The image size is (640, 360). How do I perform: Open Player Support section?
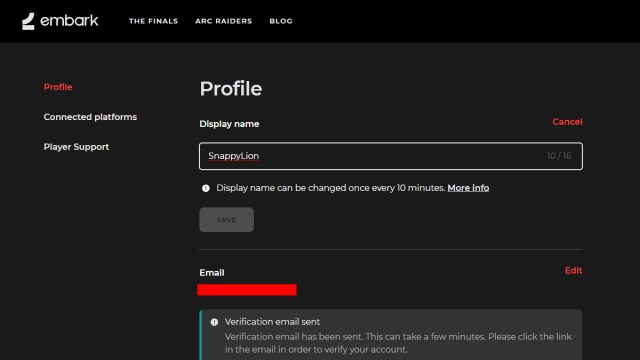click(76, 147)
